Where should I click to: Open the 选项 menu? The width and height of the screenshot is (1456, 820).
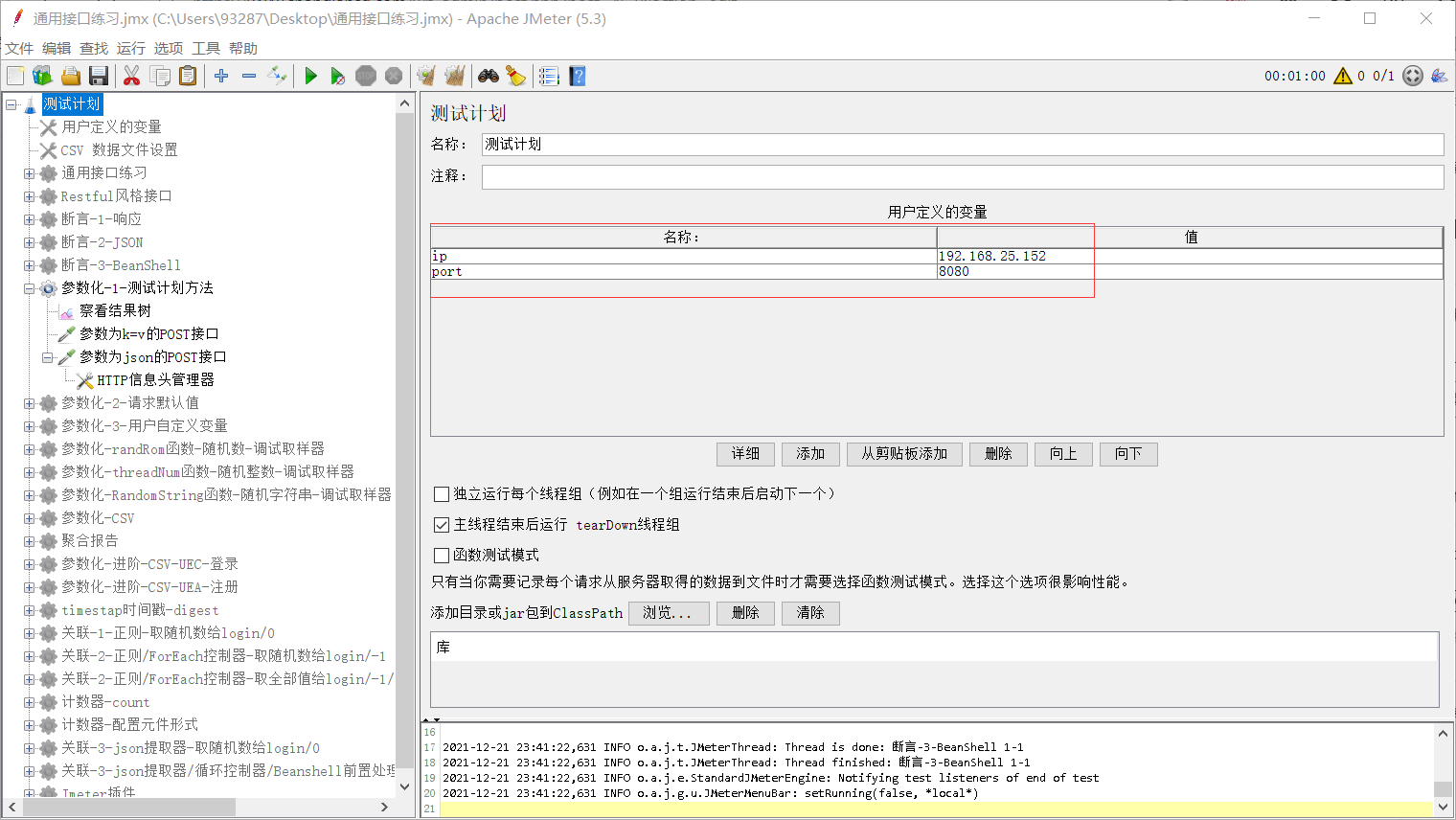[x=169, y=49]
